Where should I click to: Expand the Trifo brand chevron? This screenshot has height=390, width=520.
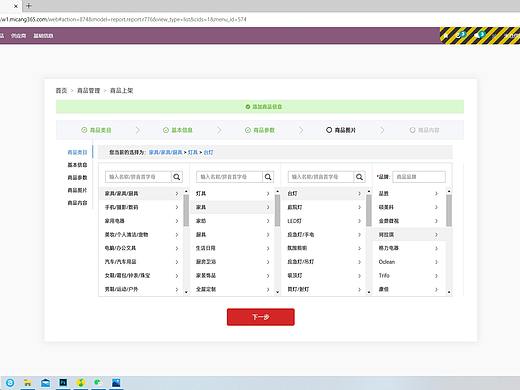tap(436, 276)
